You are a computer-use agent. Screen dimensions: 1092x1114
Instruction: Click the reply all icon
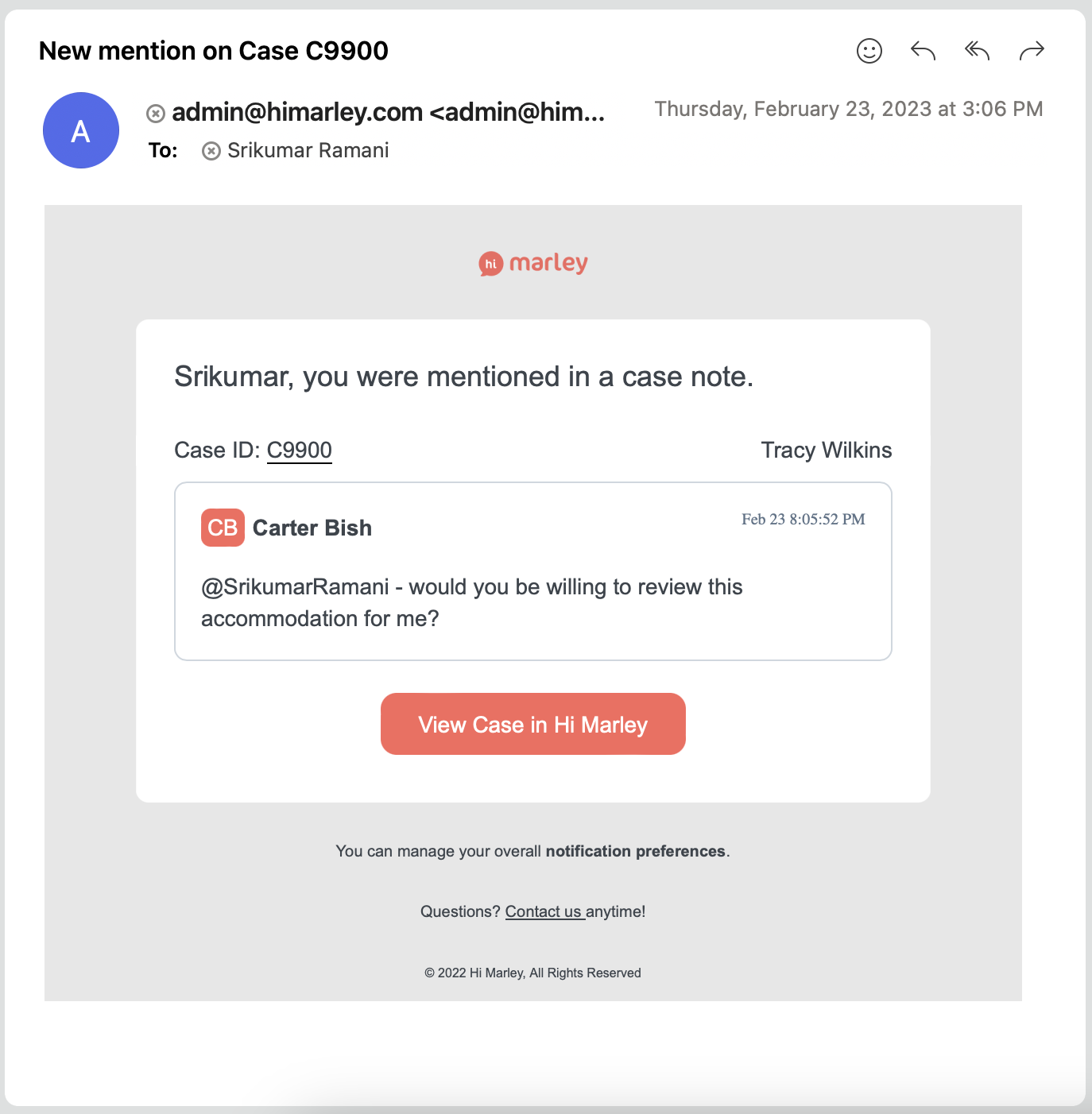(x=977, y=51)
